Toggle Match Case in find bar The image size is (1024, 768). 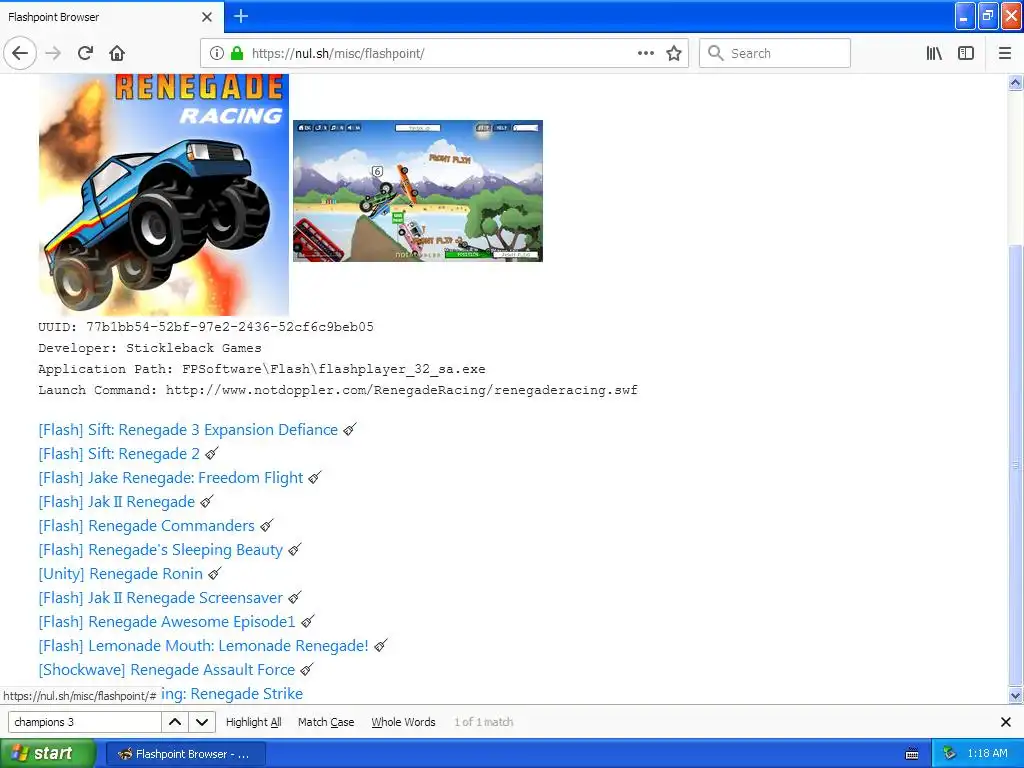coord(326,722)
